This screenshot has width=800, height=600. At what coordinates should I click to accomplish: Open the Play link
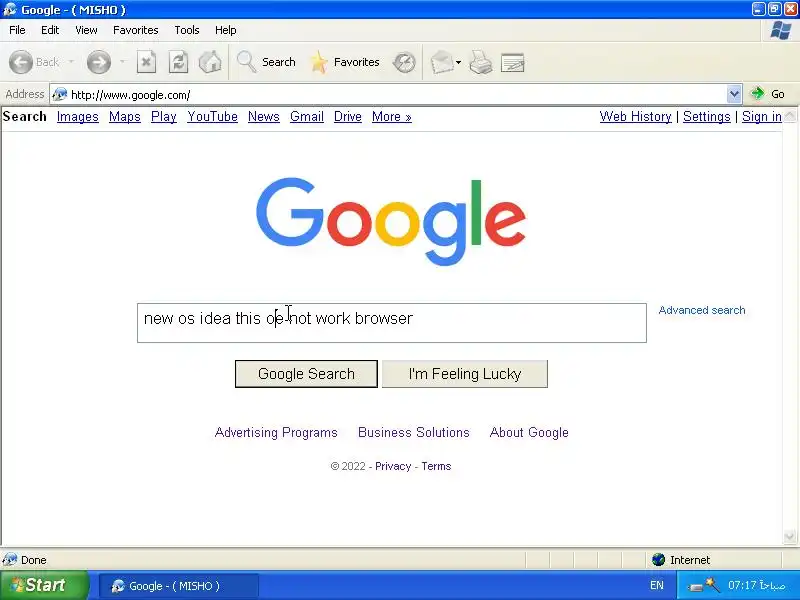point(164,117)
